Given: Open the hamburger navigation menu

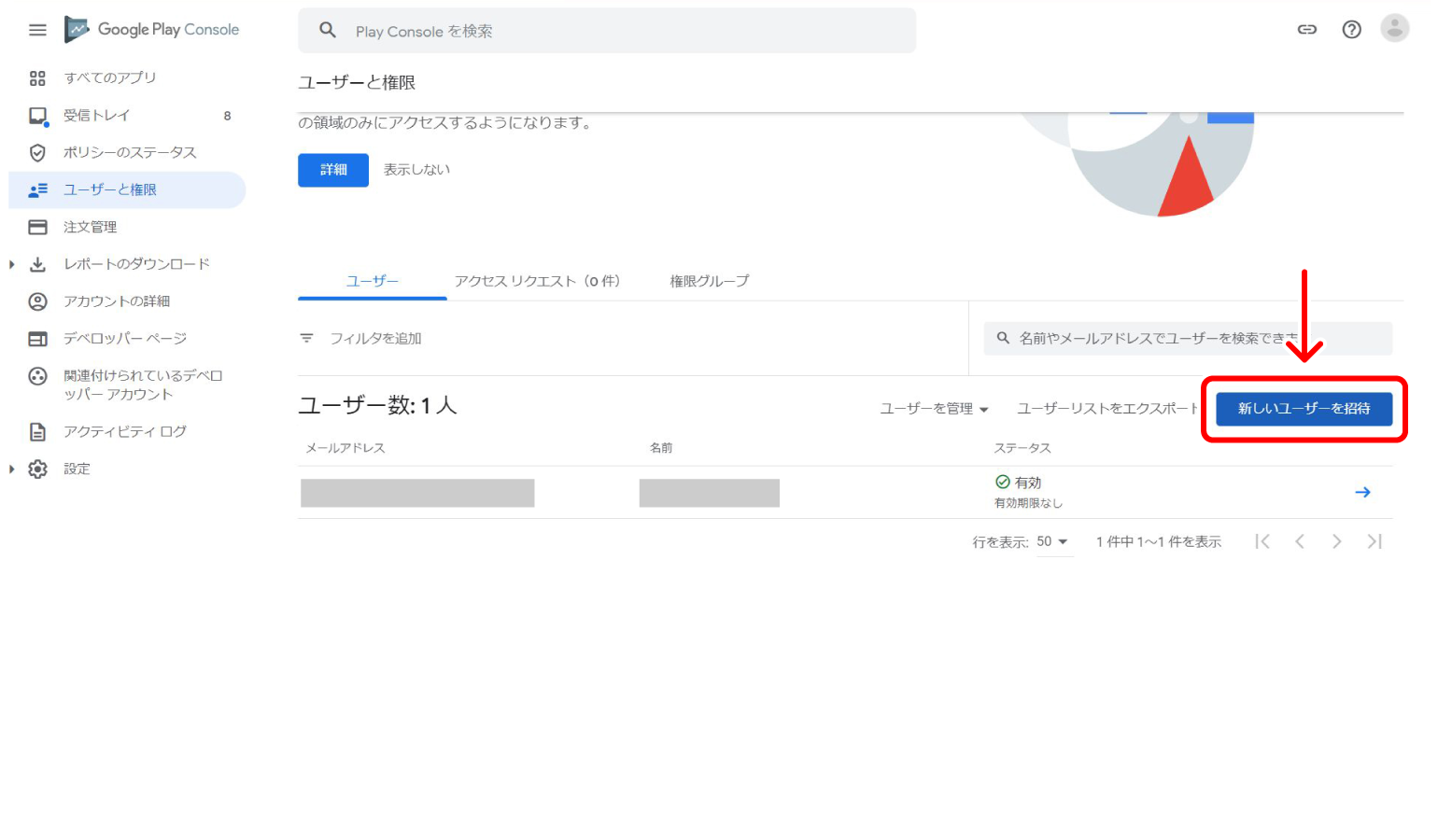Looking at the screenshot, I should (x=37, y=30).
